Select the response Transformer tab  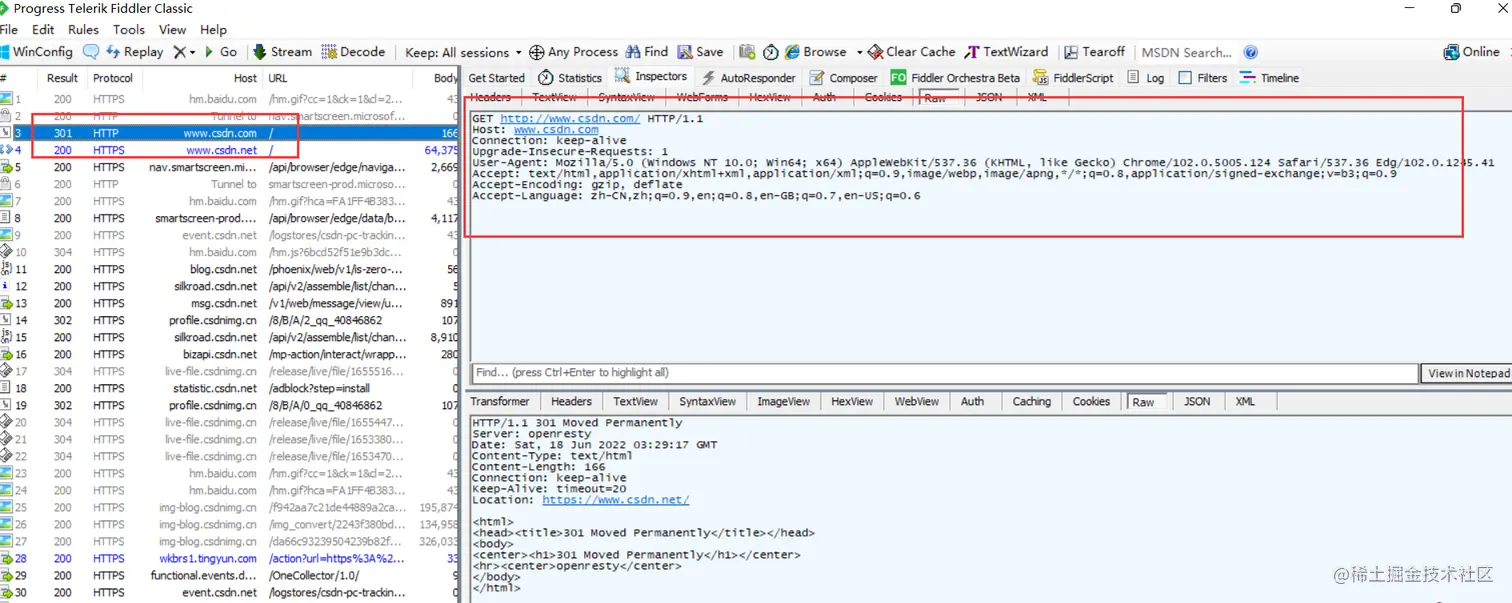500,401
